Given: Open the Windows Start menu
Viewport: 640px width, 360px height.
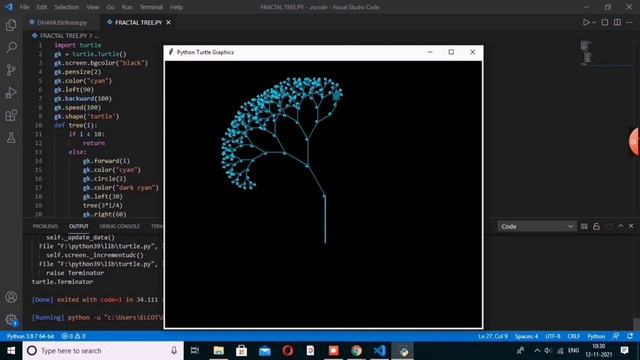Looking at the screenshot, I should pos(11,351).
